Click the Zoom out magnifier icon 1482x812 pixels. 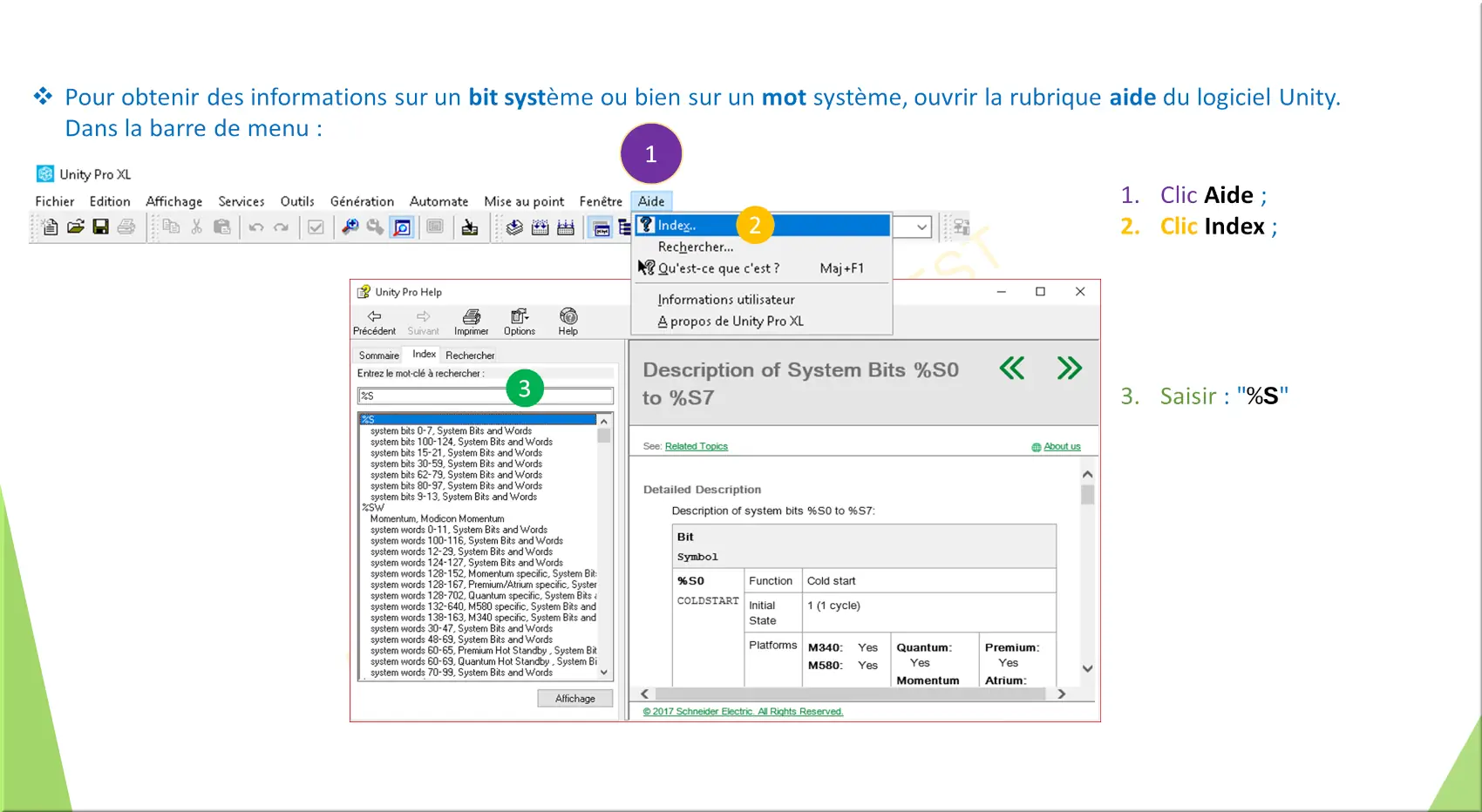click(x=375, y=227)
